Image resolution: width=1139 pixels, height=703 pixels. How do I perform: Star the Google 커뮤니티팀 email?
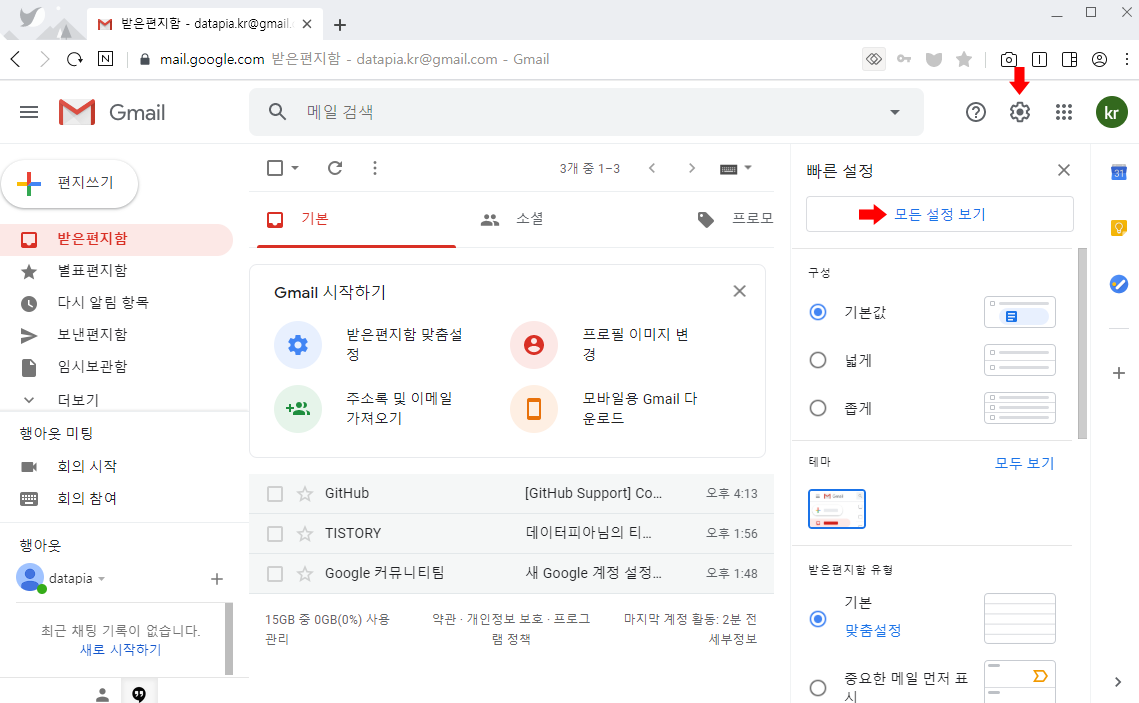pos(304,574)
